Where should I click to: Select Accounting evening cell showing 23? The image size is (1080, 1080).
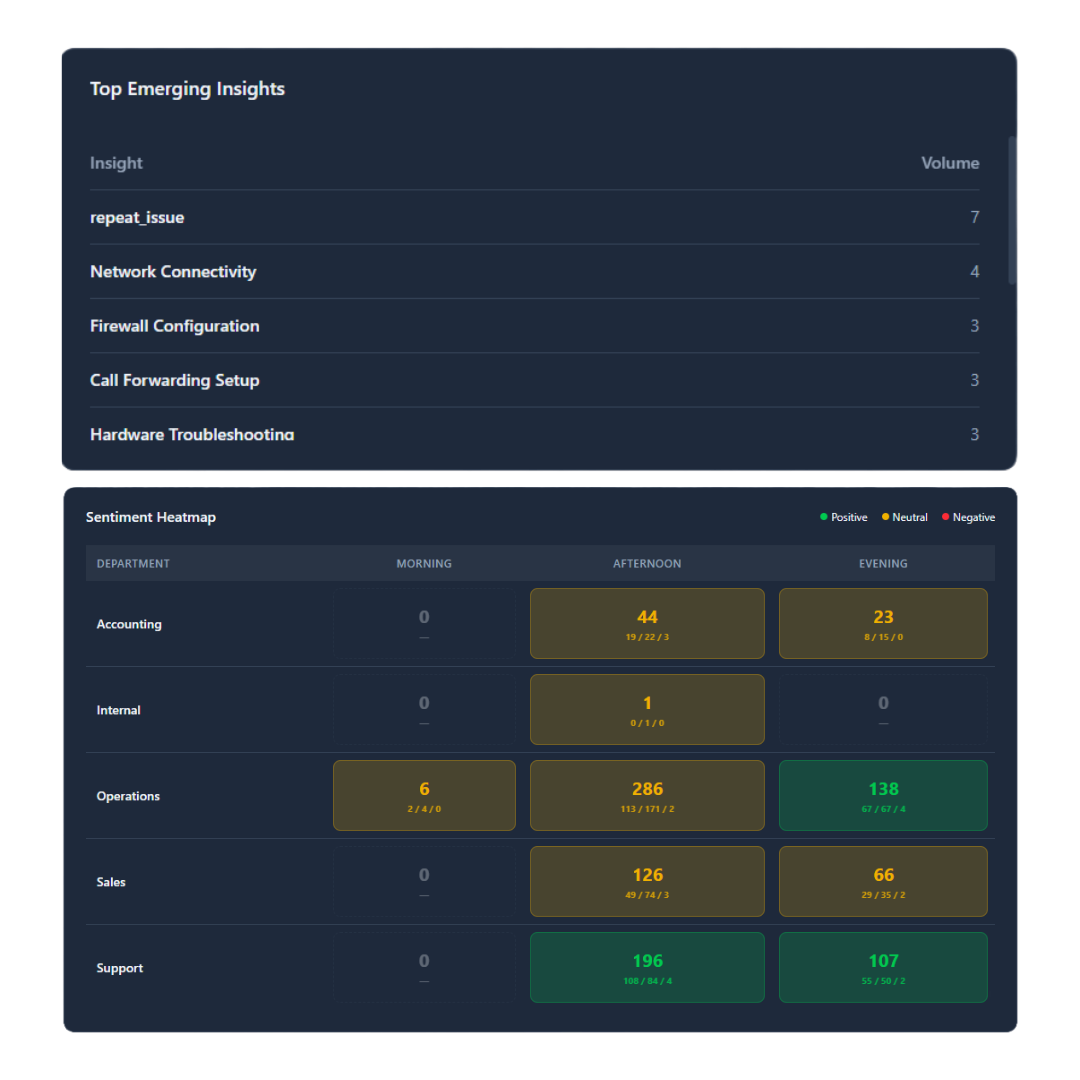pyautogui.click(x=883, y=623)
